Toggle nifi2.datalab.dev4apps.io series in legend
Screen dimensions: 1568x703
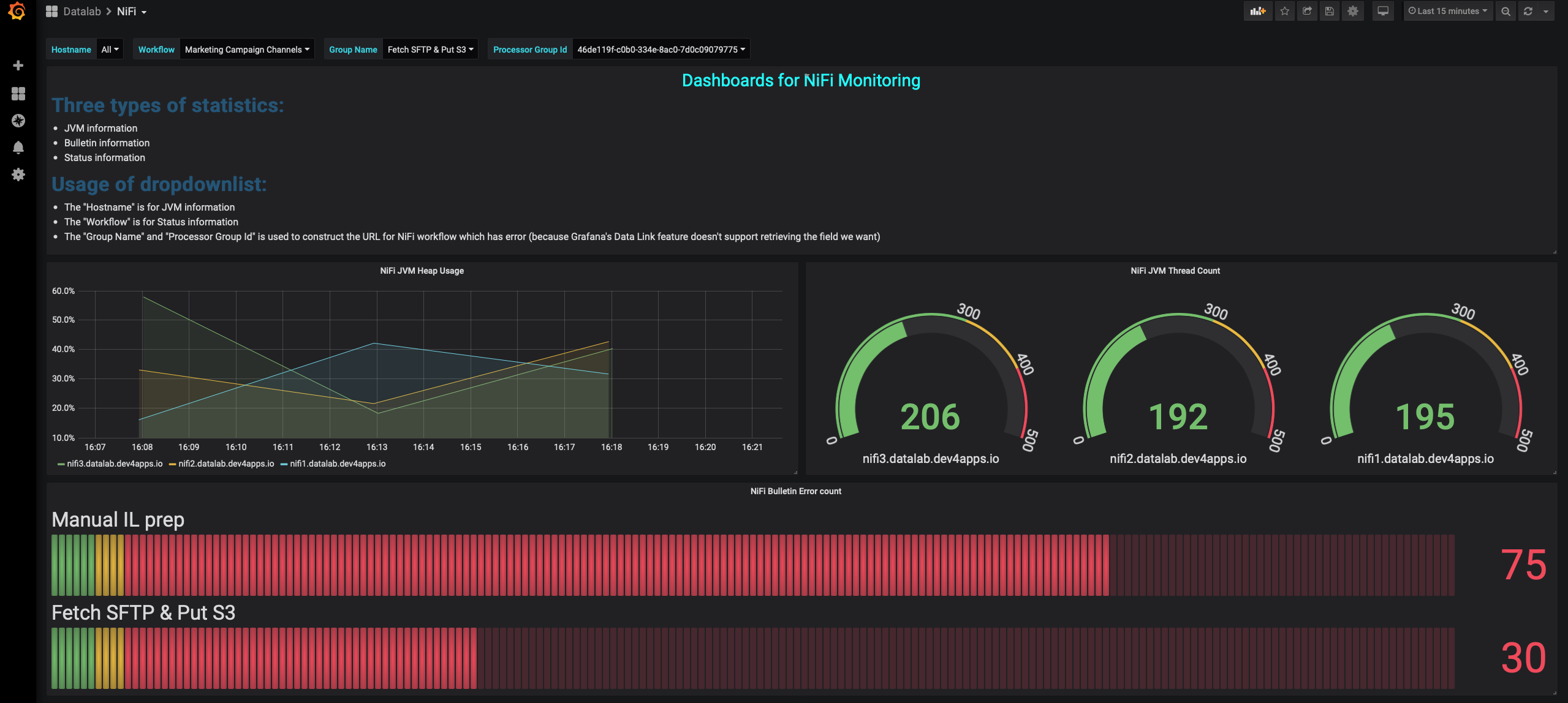tap(225, 464)
